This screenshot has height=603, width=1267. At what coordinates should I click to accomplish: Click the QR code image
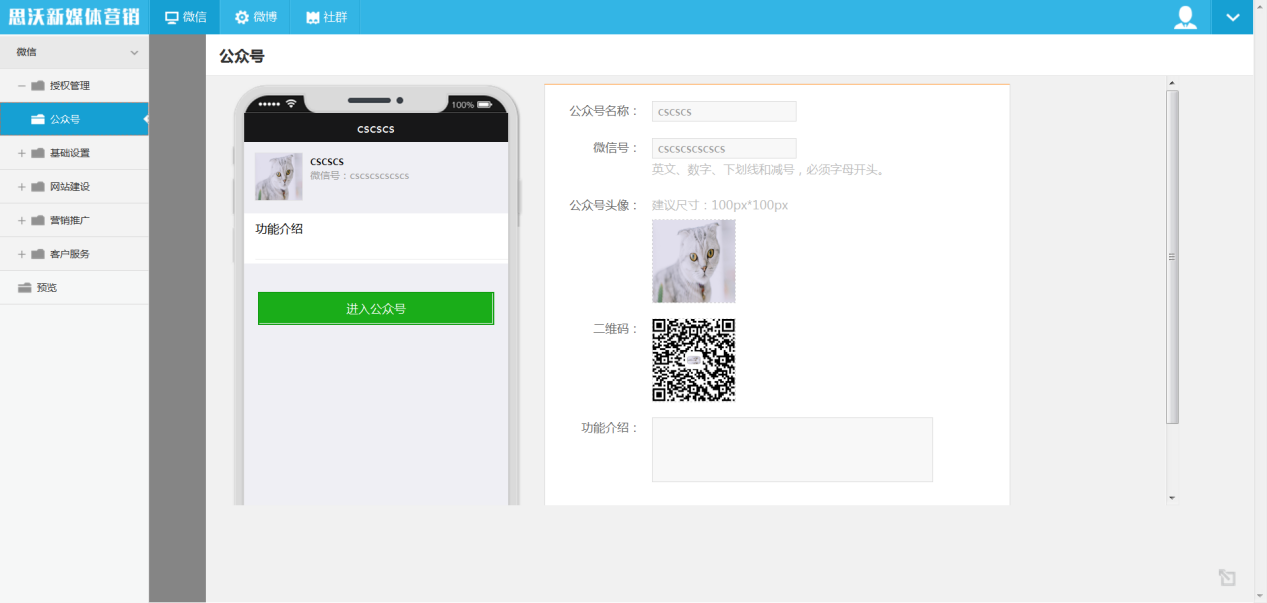pyautogui.click(x=693, y=360)
